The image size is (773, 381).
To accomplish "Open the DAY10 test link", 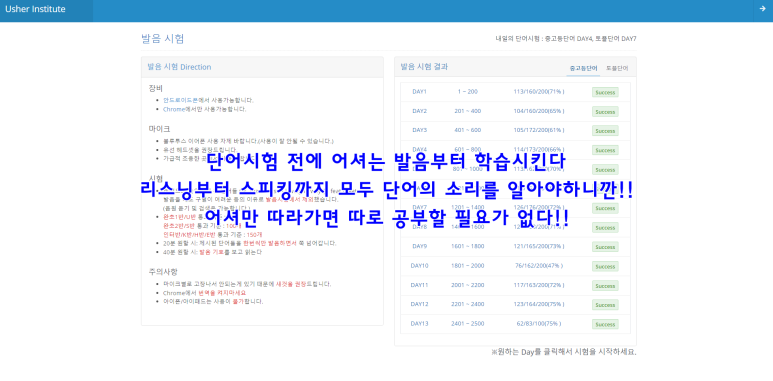I will pos(419,265).
